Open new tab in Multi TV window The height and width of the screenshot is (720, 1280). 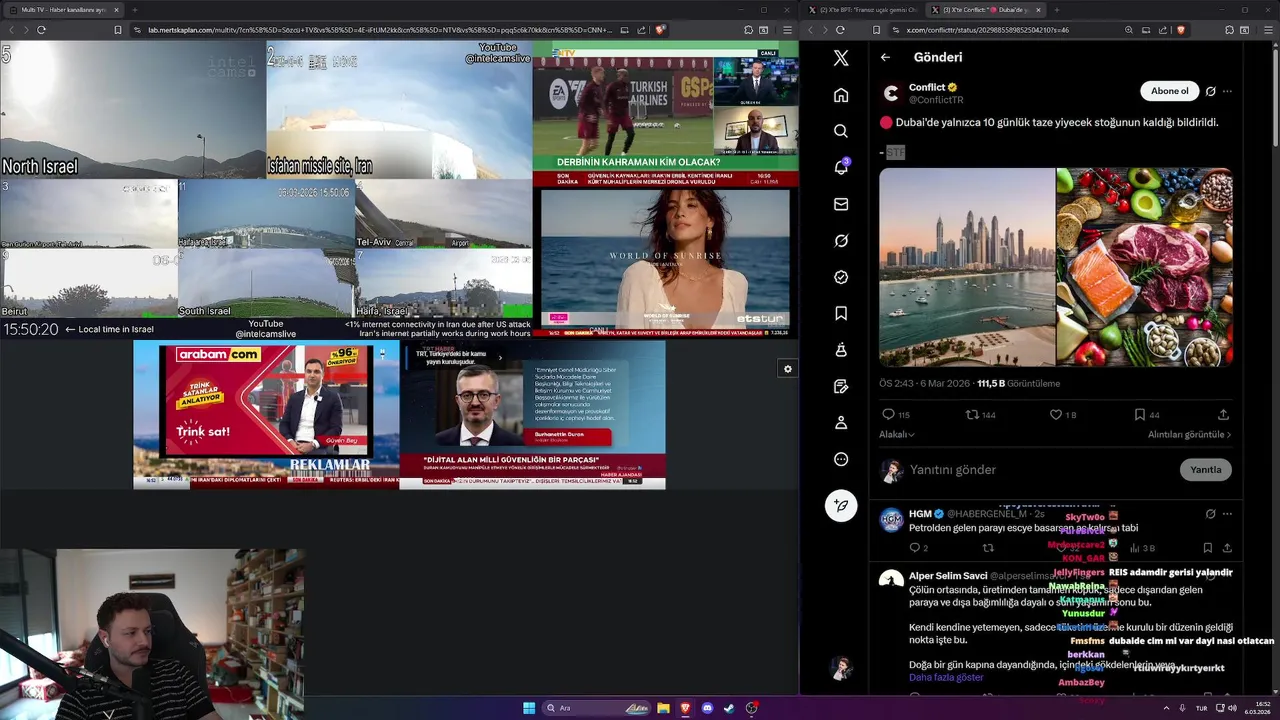[x=134, y=10]
